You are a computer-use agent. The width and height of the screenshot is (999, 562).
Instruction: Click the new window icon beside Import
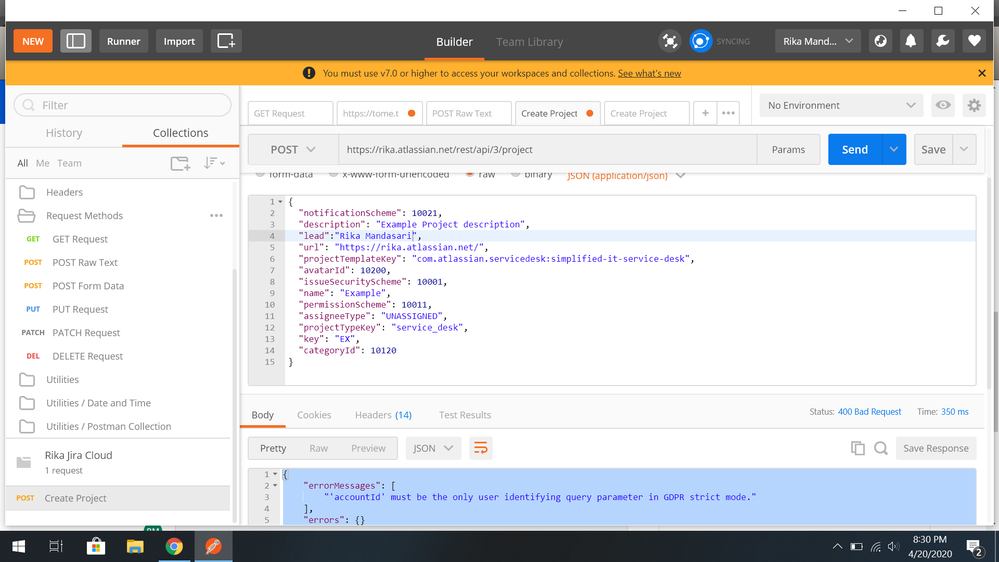(x=226, y=41)
